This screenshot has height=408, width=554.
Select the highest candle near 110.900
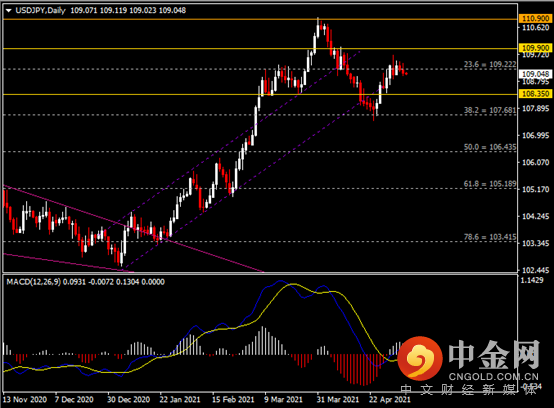318,28
